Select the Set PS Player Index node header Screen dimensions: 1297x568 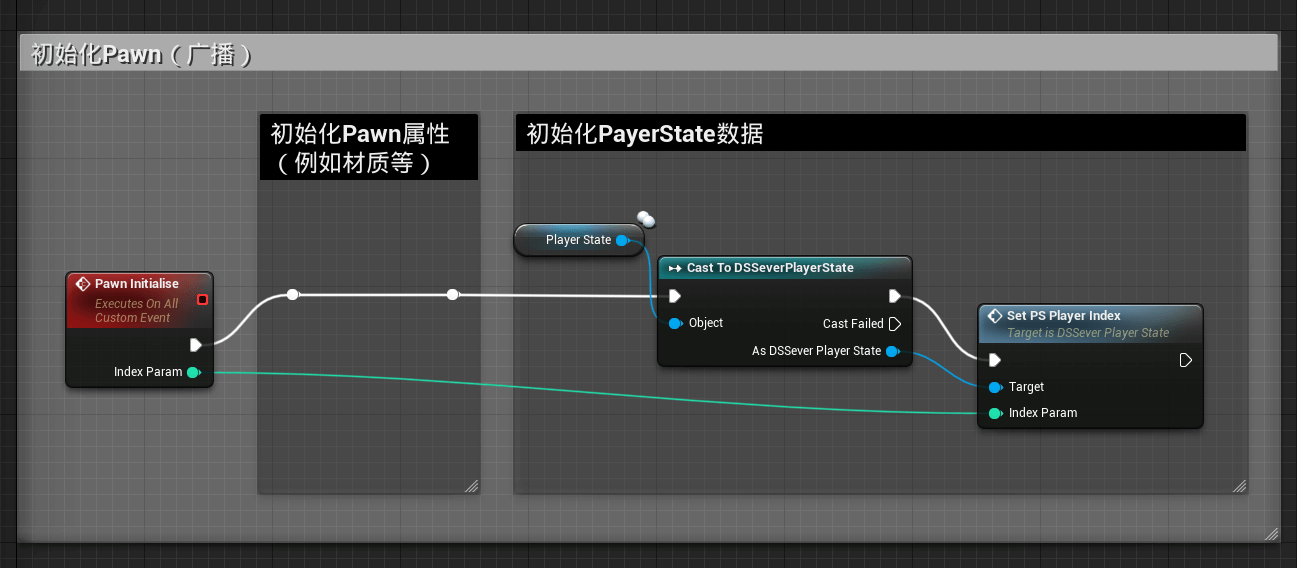pos(1090,323)
